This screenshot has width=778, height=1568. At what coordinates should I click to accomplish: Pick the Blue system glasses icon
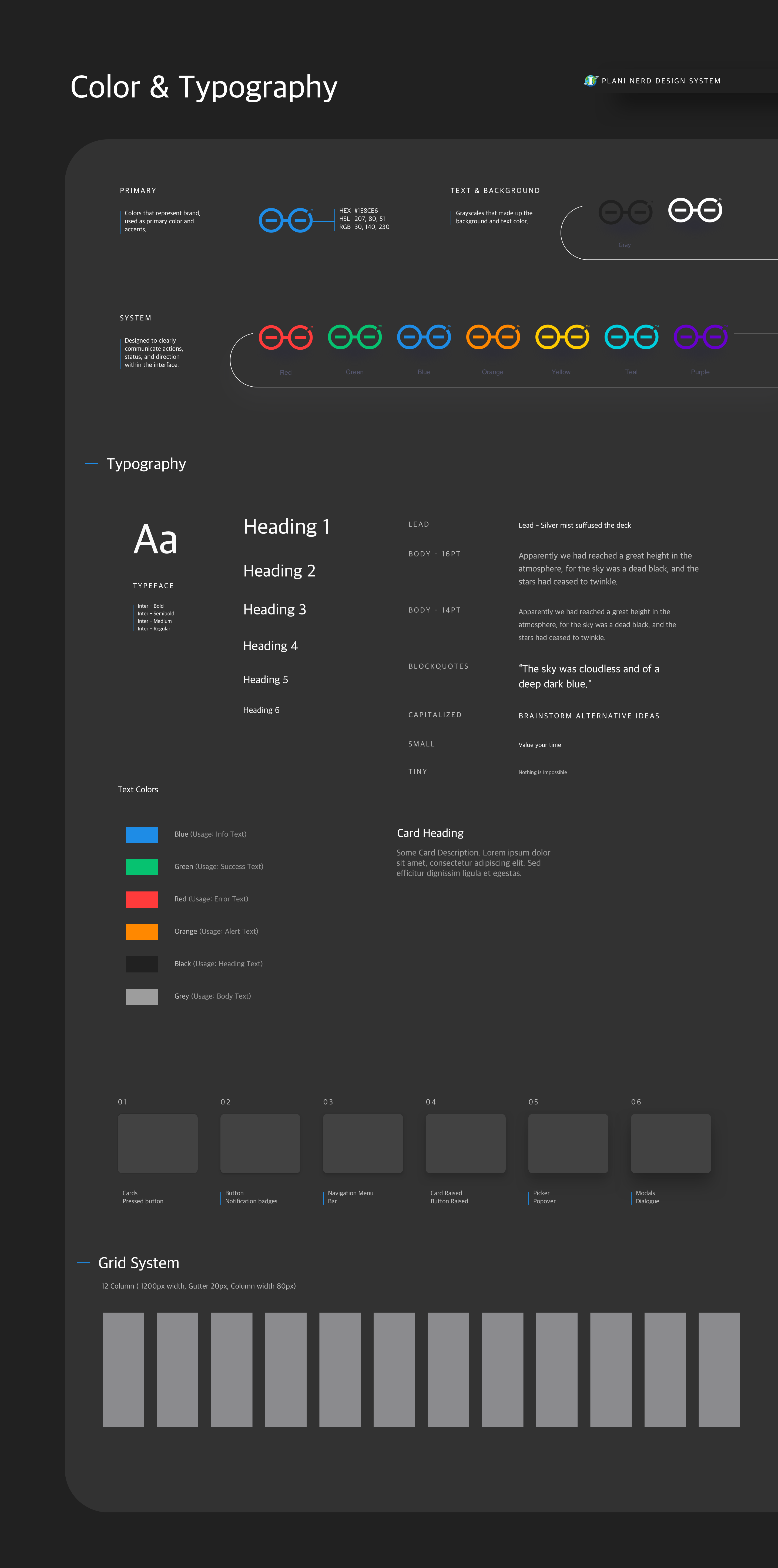pos(424,337)
